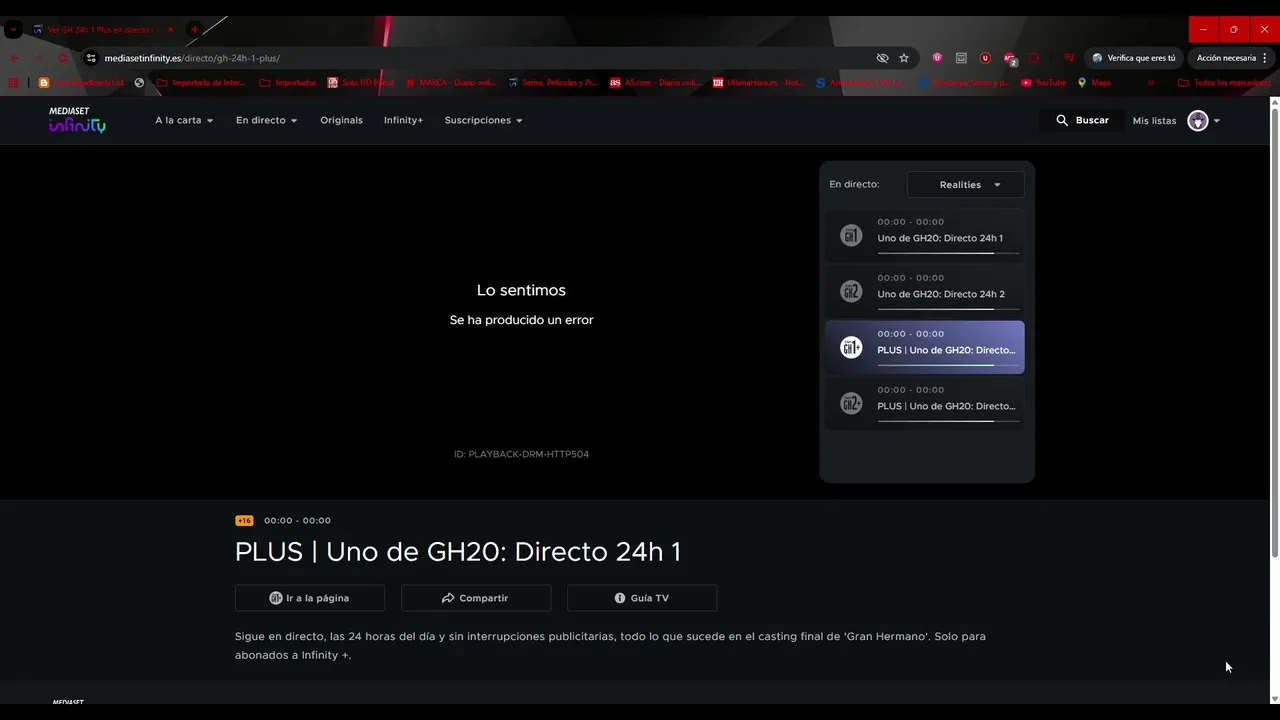
Task: Expand the En directo menu
Action: pyautogui.click(x=266, y=120)
